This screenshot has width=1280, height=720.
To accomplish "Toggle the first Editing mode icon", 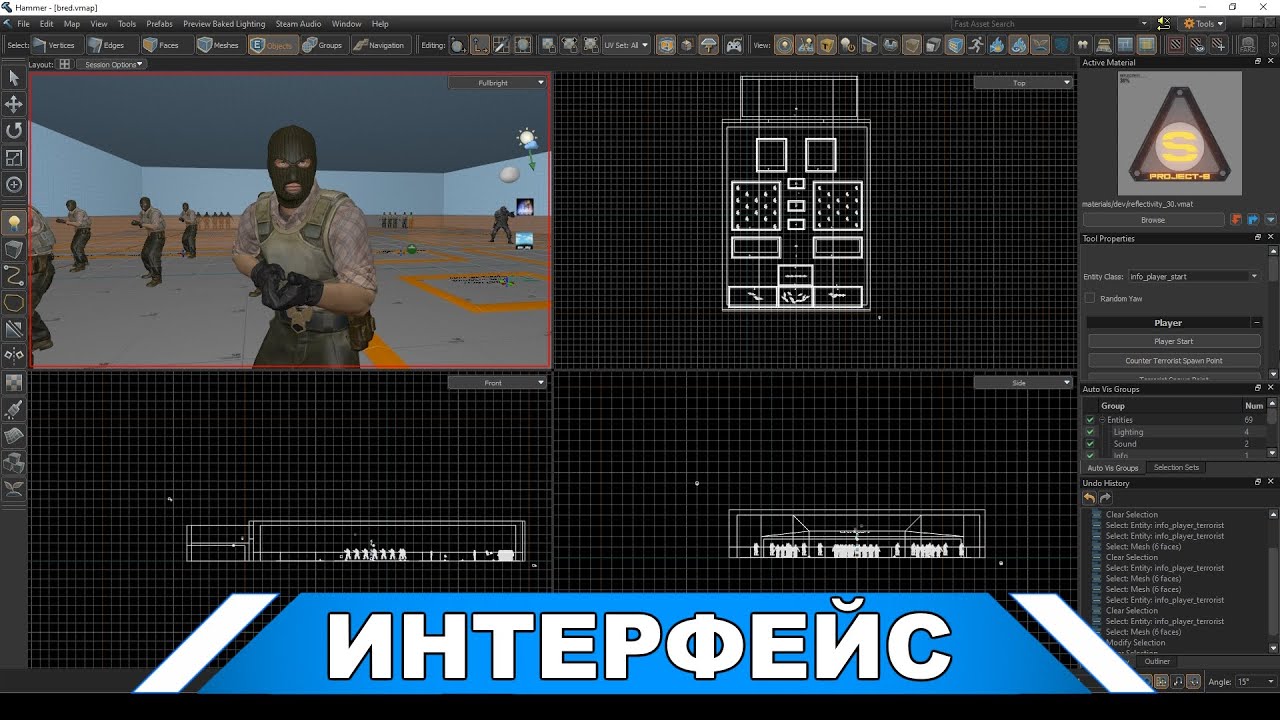I will pyautogui.click(x=458, y=45).
